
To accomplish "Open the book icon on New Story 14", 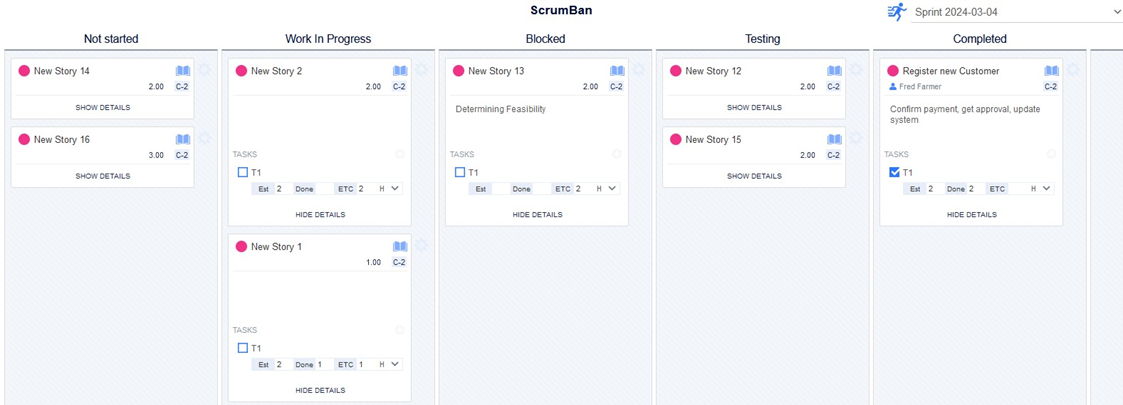I will [x=183, y=71].
